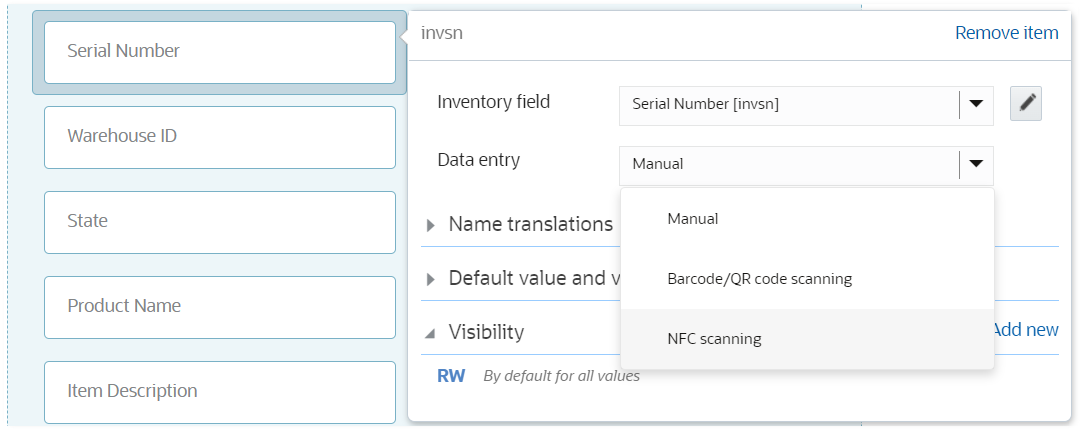Toggle the Data entry dropdown arrow
The height and width of the screenshot is (429, 1081).
coord(976,164)
